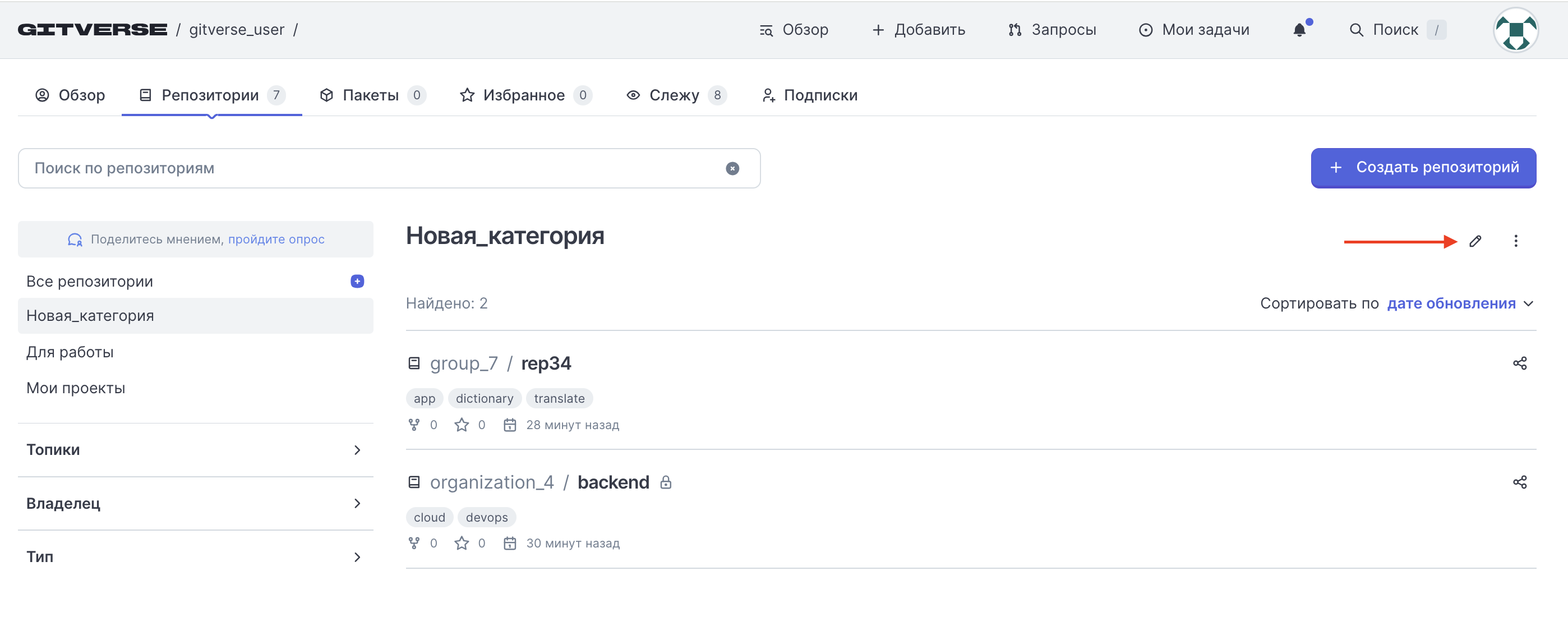Click the cloud topic tag
The image size is (1568, 626).
429,517
